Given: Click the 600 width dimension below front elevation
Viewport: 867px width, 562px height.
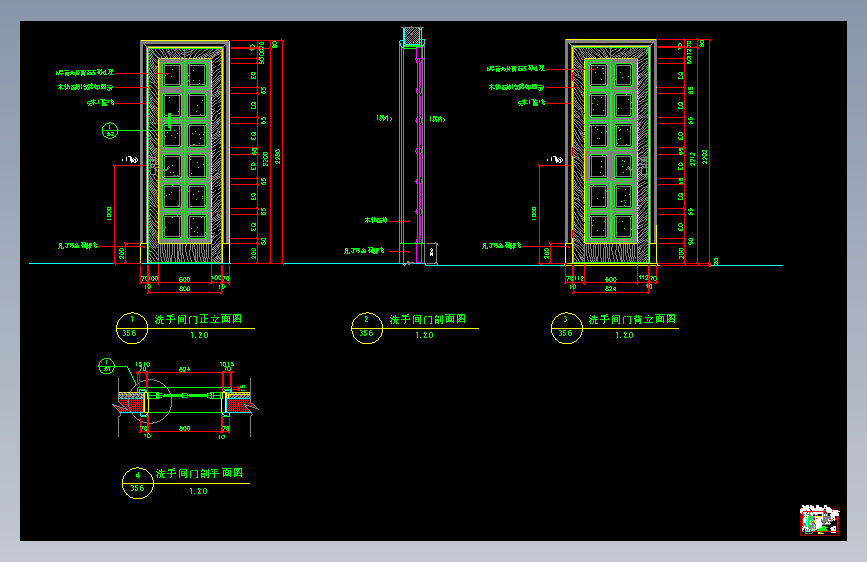Looking at the screenshot, I should [184, 279].
